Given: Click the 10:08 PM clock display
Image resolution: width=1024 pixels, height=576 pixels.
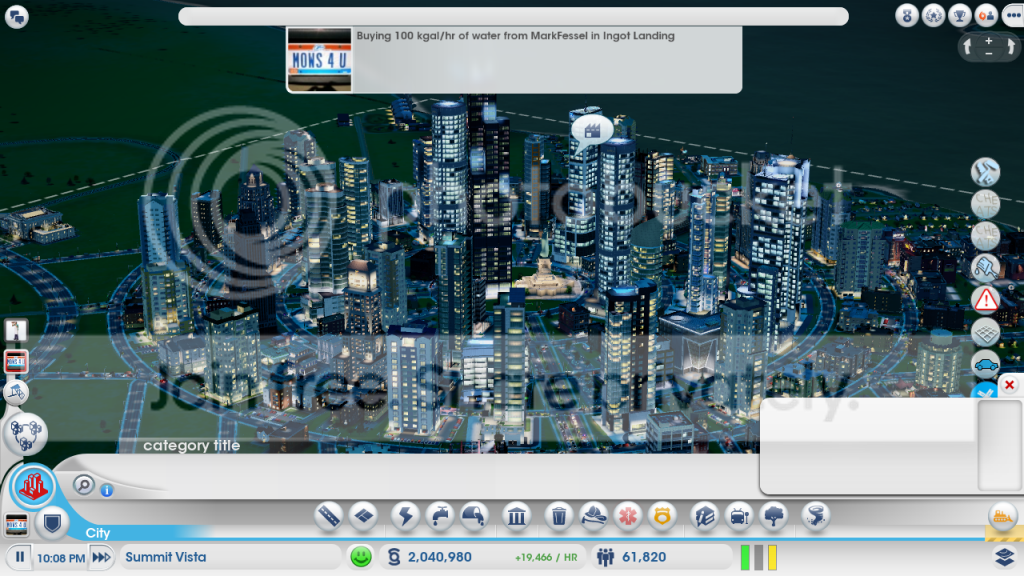Looking at the screenshot, I should click(61, 558).
